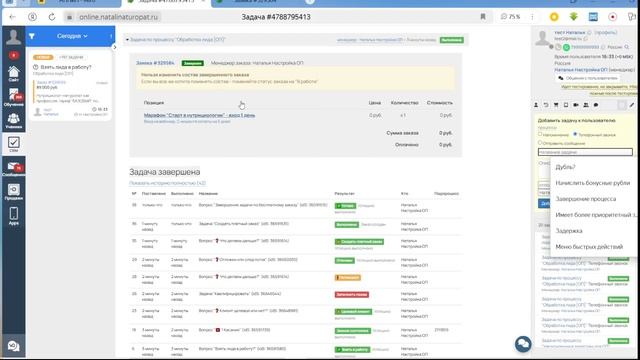
Task: Click the video camera icon in the user toolbar
Action: click(576, 105)
